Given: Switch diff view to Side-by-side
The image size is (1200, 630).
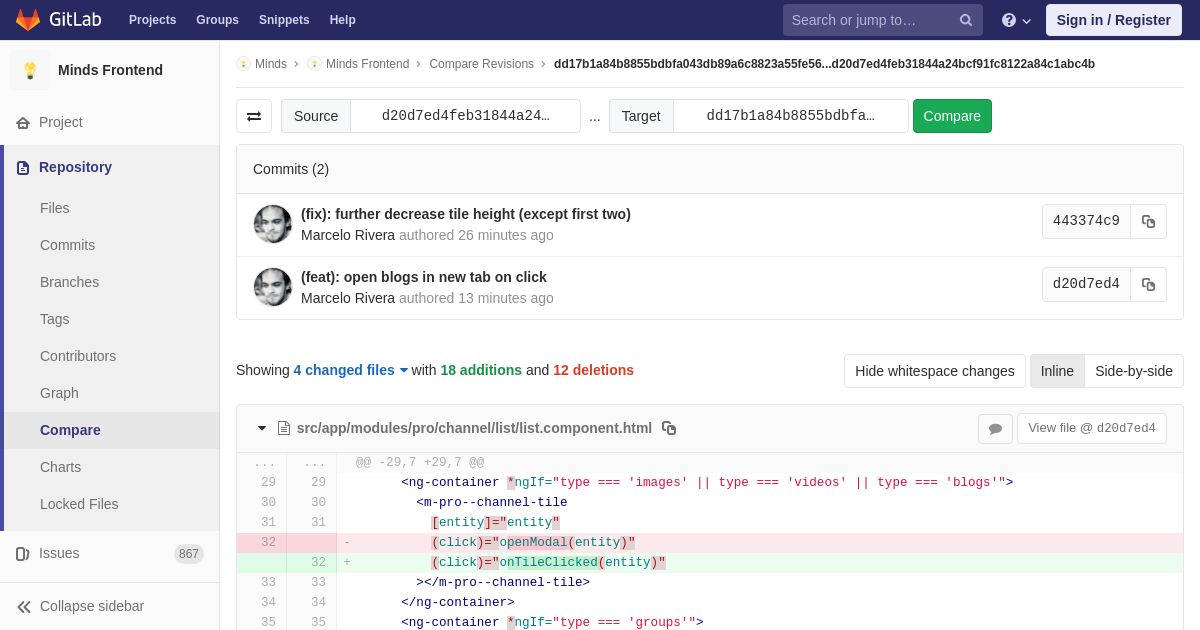Looking at the screenshot, I should pyautogui.click(x=1134, y=371).
